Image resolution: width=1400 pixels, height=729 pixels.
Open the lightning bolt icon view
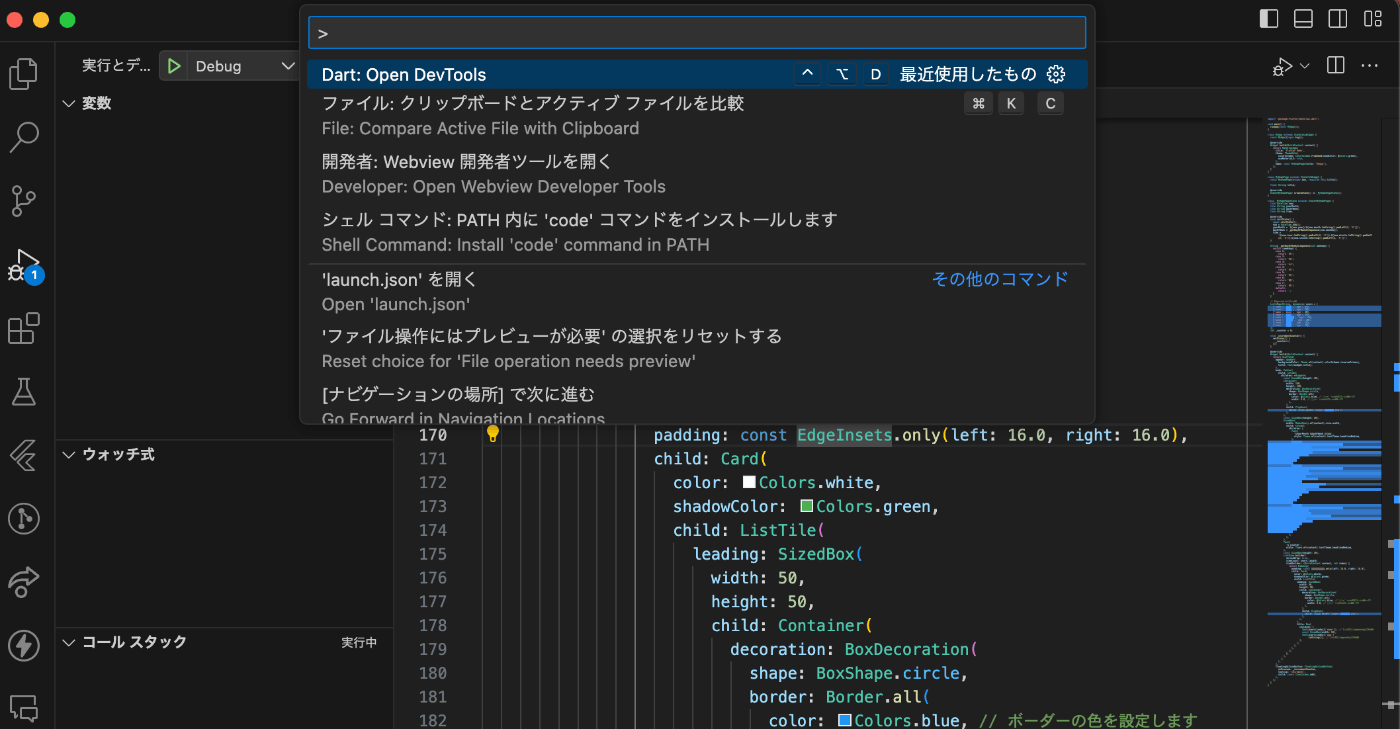coord(24,645)
